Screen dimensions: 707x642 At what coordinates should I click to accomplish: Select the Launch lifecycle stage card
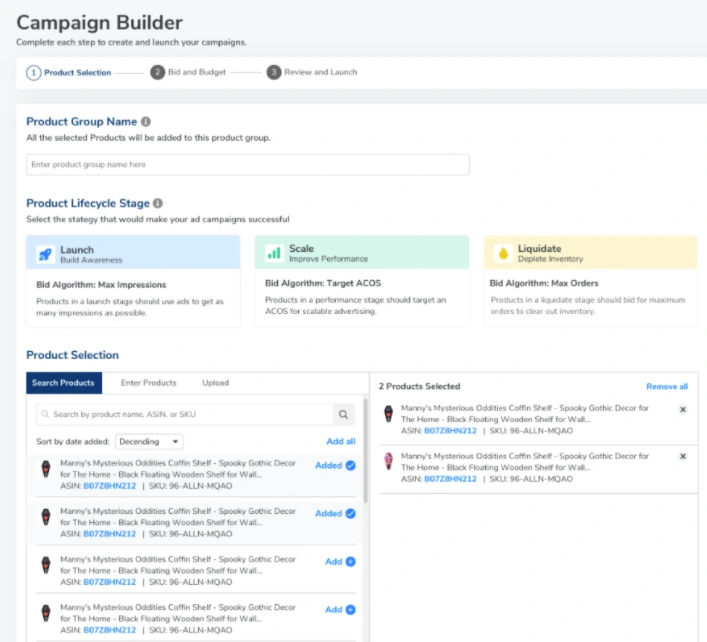(133, 281)
